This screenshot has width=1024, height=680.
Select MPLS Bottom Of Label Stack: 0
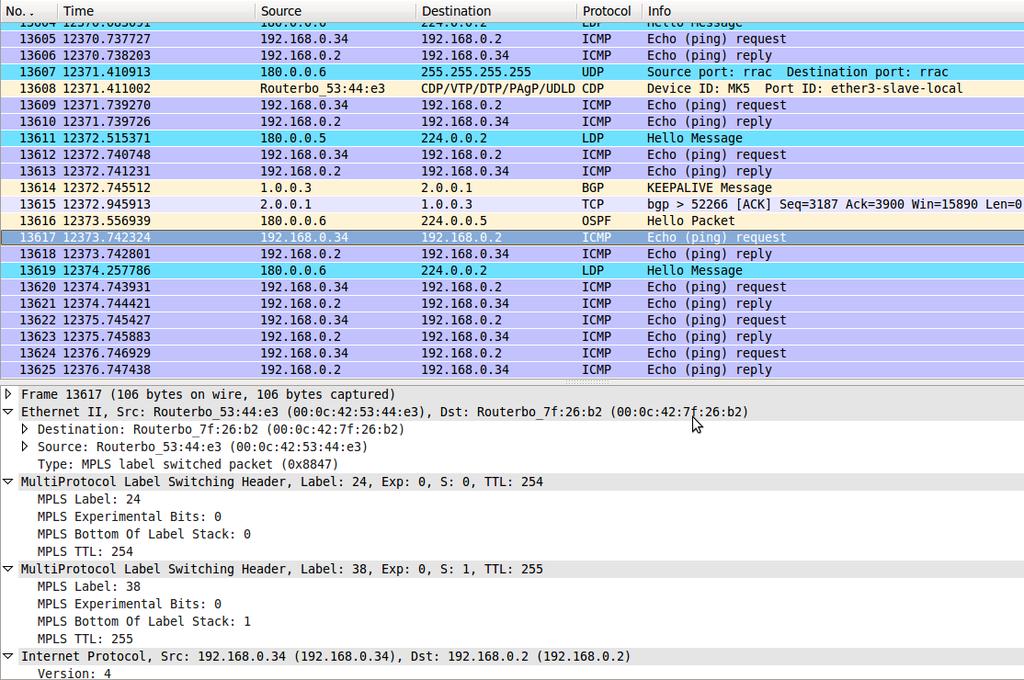coord(144,534)
